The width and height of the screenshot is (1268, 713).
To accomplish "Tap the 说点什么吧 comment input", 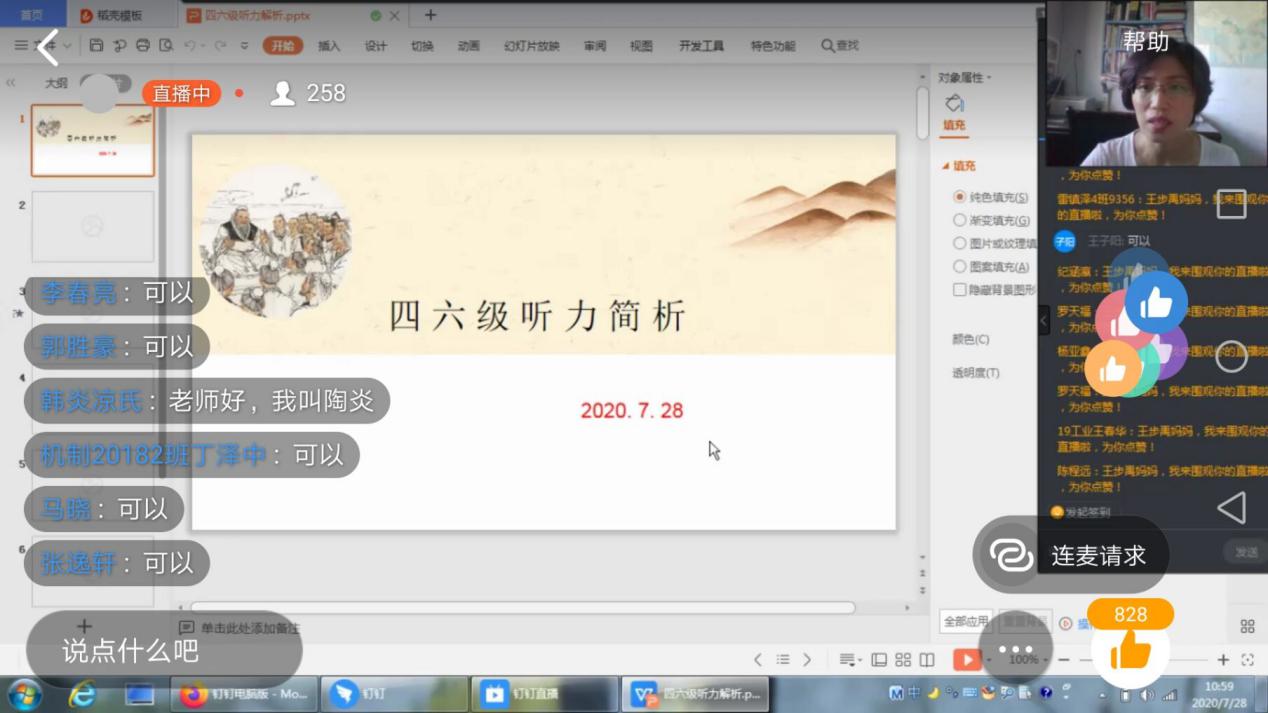I will pos(164,651).
